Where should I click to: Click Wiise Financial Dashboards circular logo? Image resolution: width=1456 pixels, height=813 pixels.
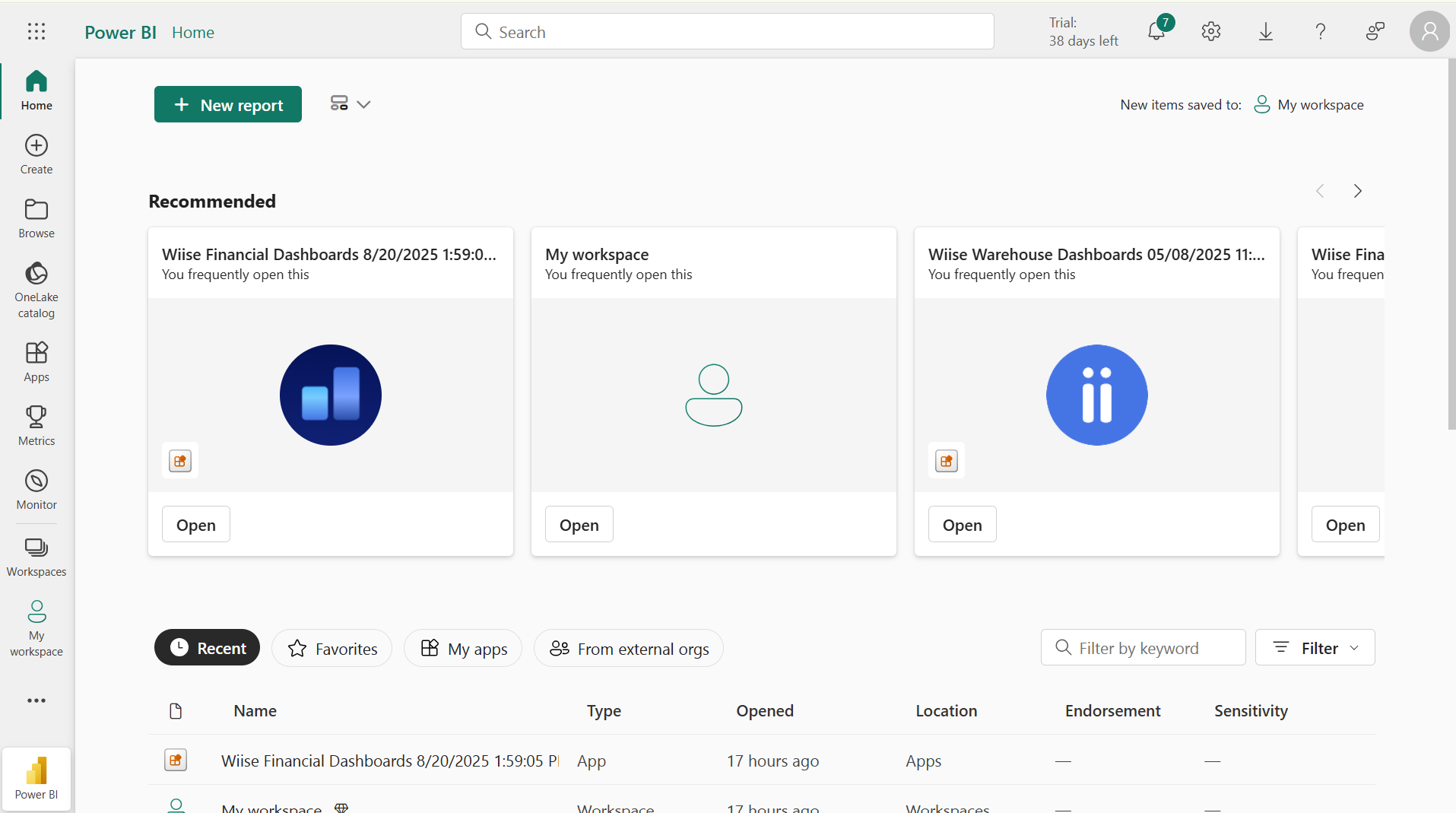[331, 395]
